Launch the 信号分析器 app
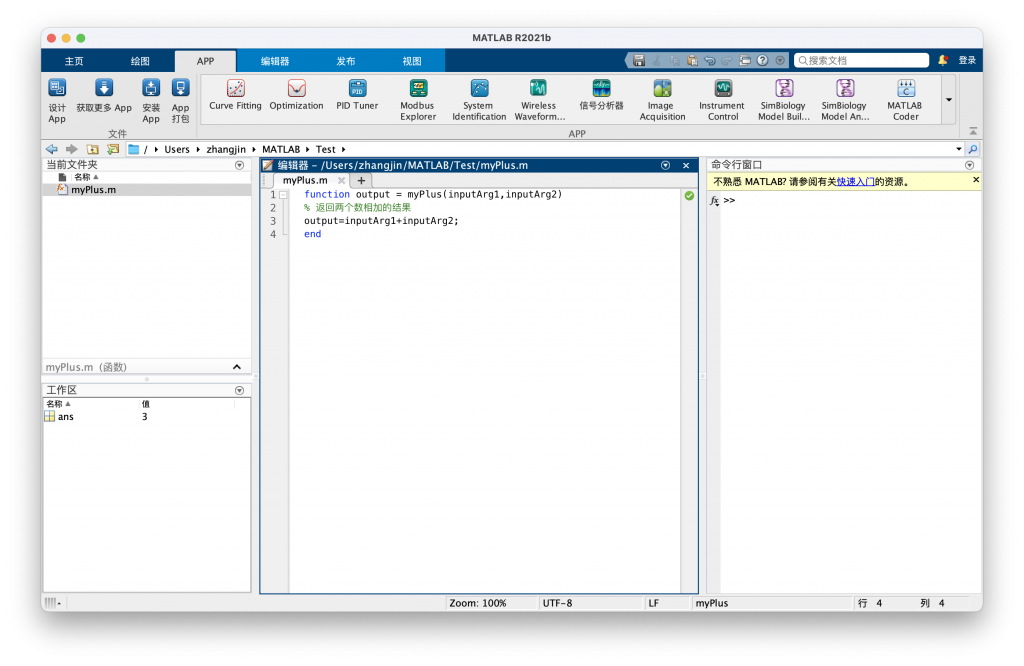The height and width of the screenshot is (666, 1024). pyautogui.click(x=601, y=95)
